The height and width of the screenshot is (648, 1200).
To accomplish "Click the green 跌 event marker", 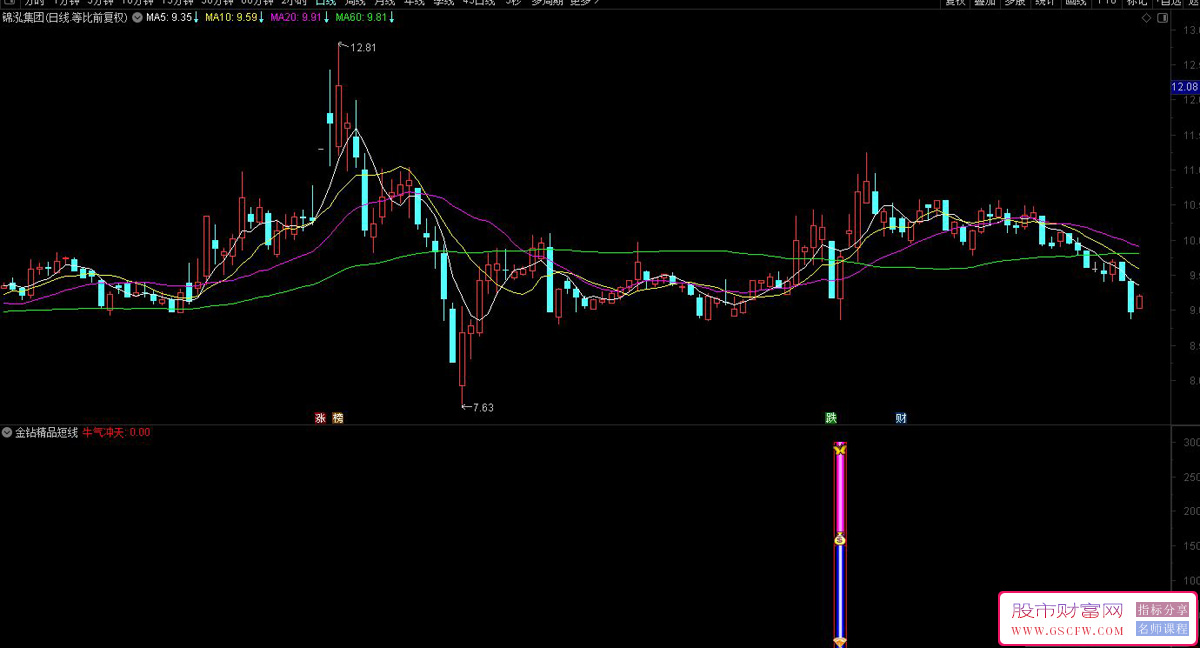I will click(x=830, y=418).
